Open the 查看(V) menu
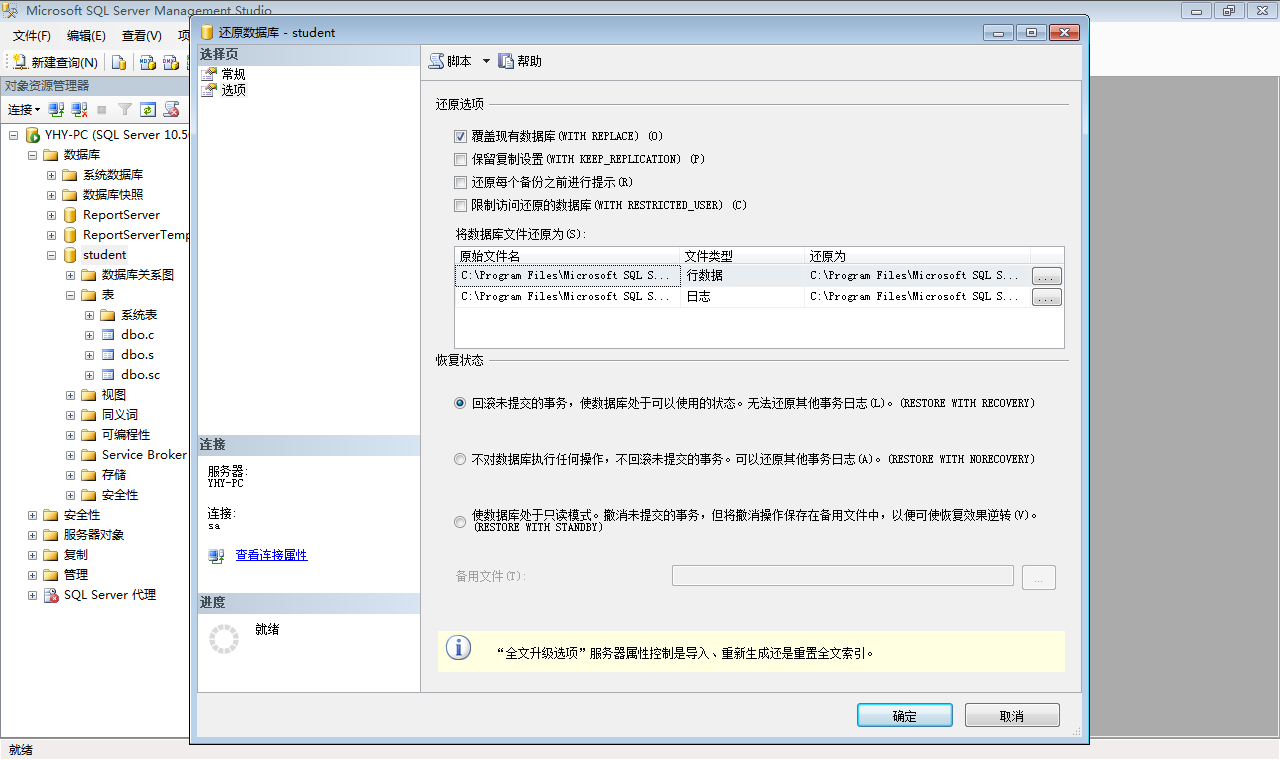1280x760 pixels. click(141, 35)
